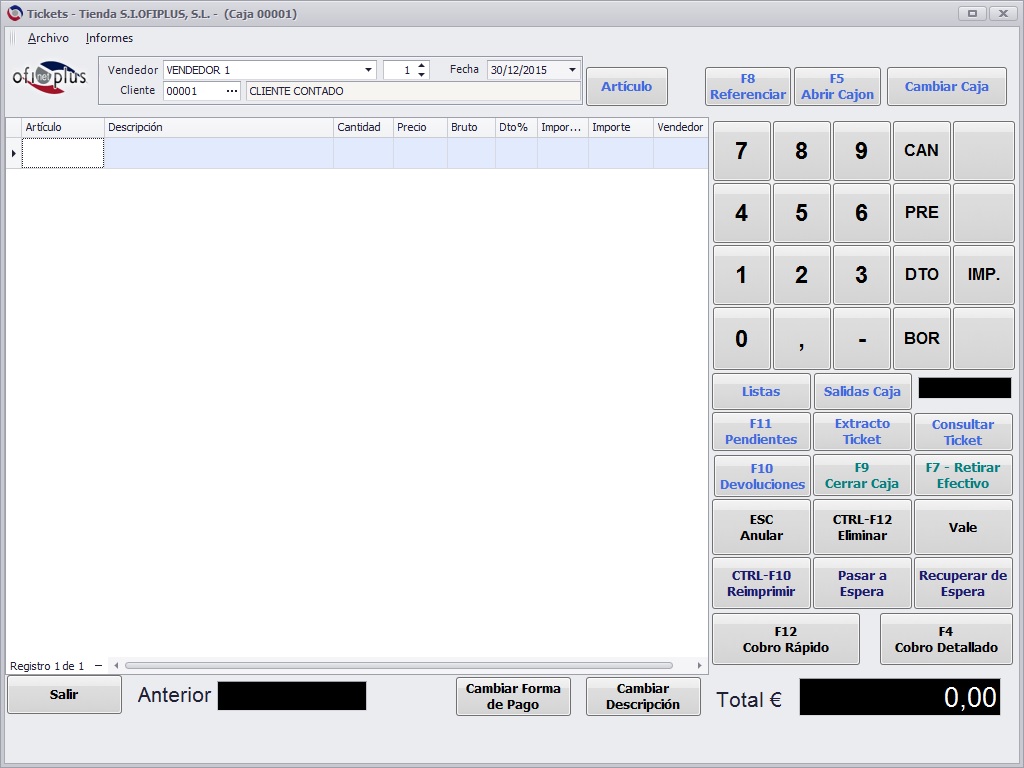Click F5 Abrir Cajon button
Viewport: 1024px width, 768px height.
pyautogui.click(x=837, y=86)
